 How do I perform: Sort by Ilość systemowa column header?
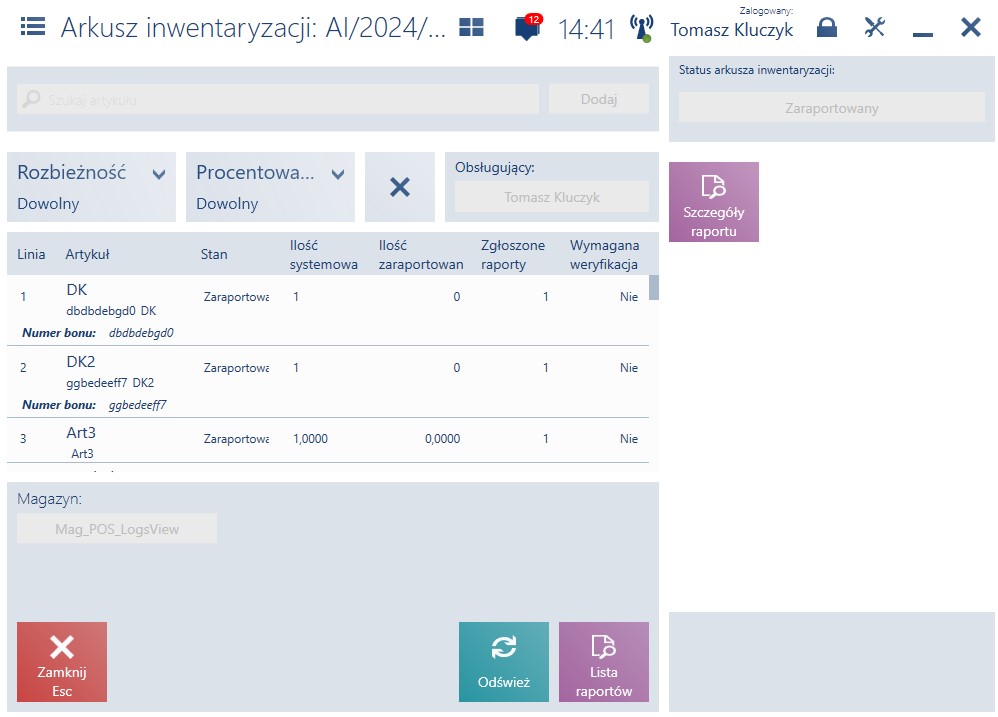323,254
